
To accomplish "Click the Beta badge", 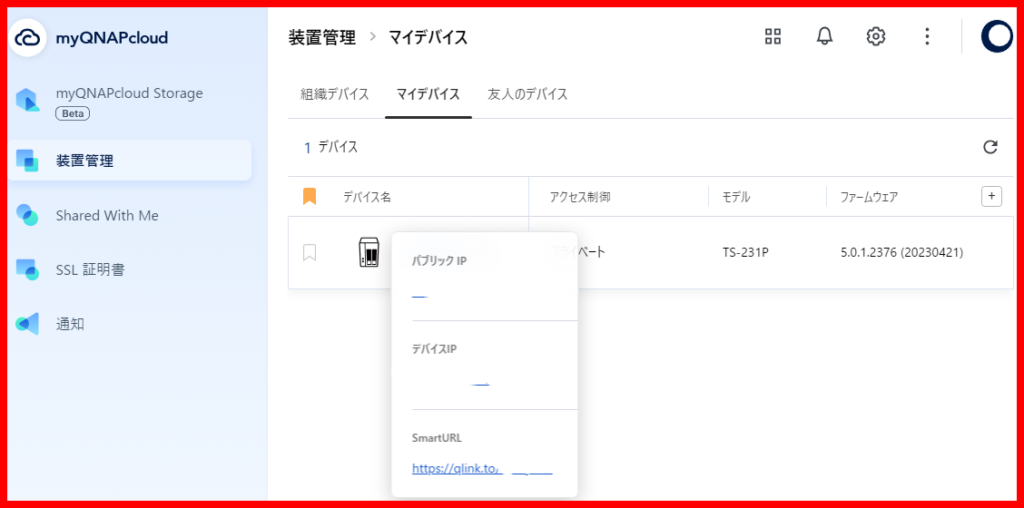I will click(72, 114).
